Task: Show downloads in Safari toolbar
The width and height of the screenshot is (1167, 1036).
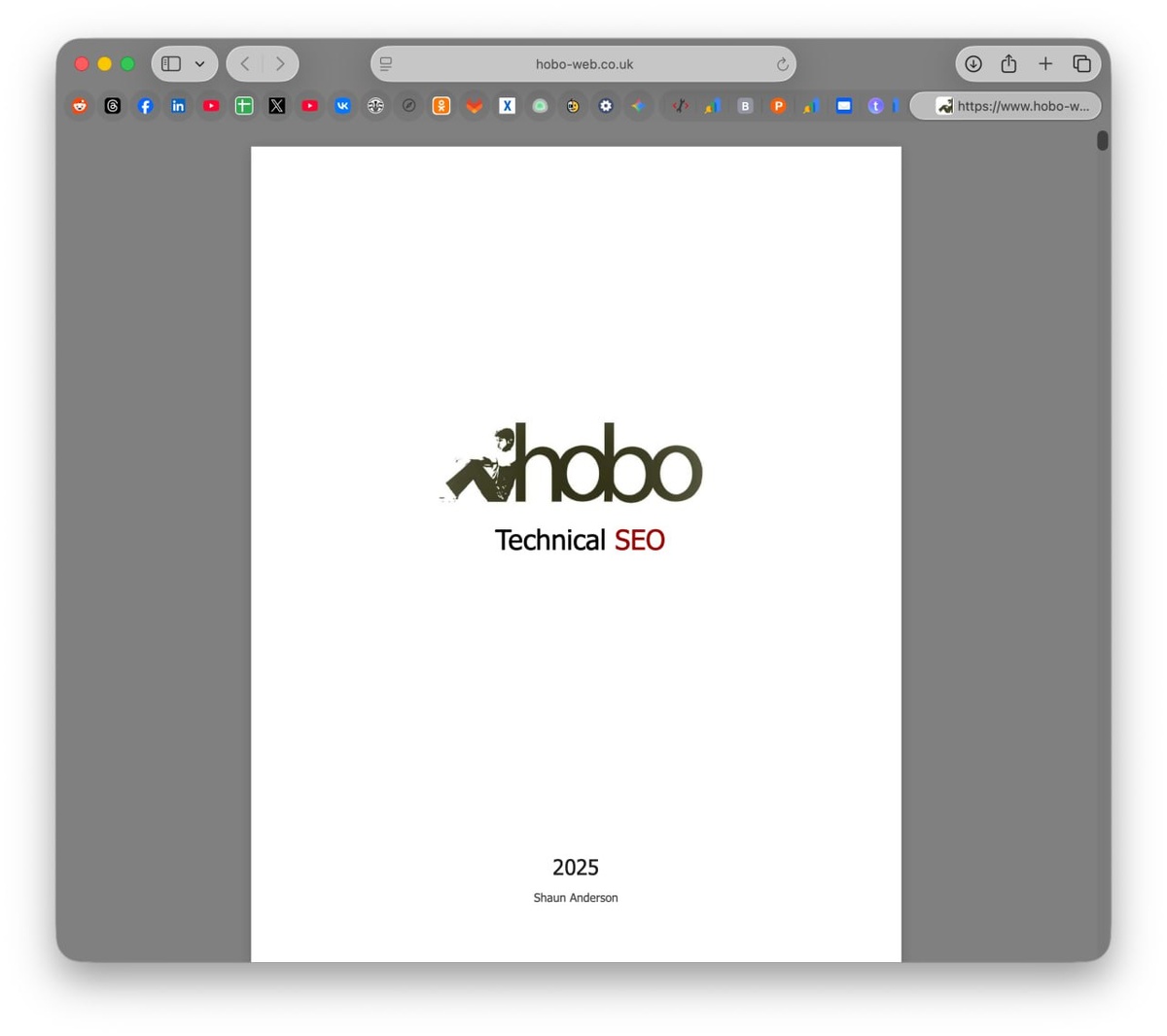Action: (x=973, y=64)
